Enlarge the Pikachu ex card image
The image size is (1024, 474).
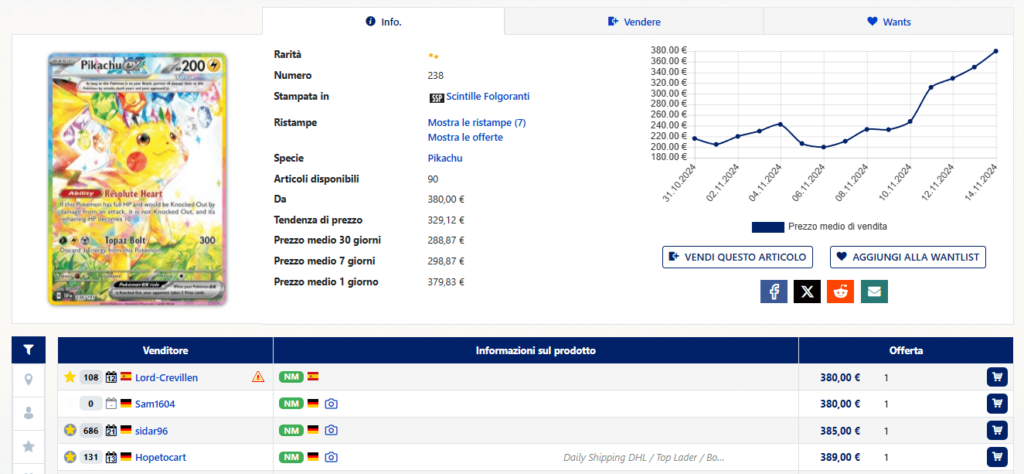pos(137,178)
